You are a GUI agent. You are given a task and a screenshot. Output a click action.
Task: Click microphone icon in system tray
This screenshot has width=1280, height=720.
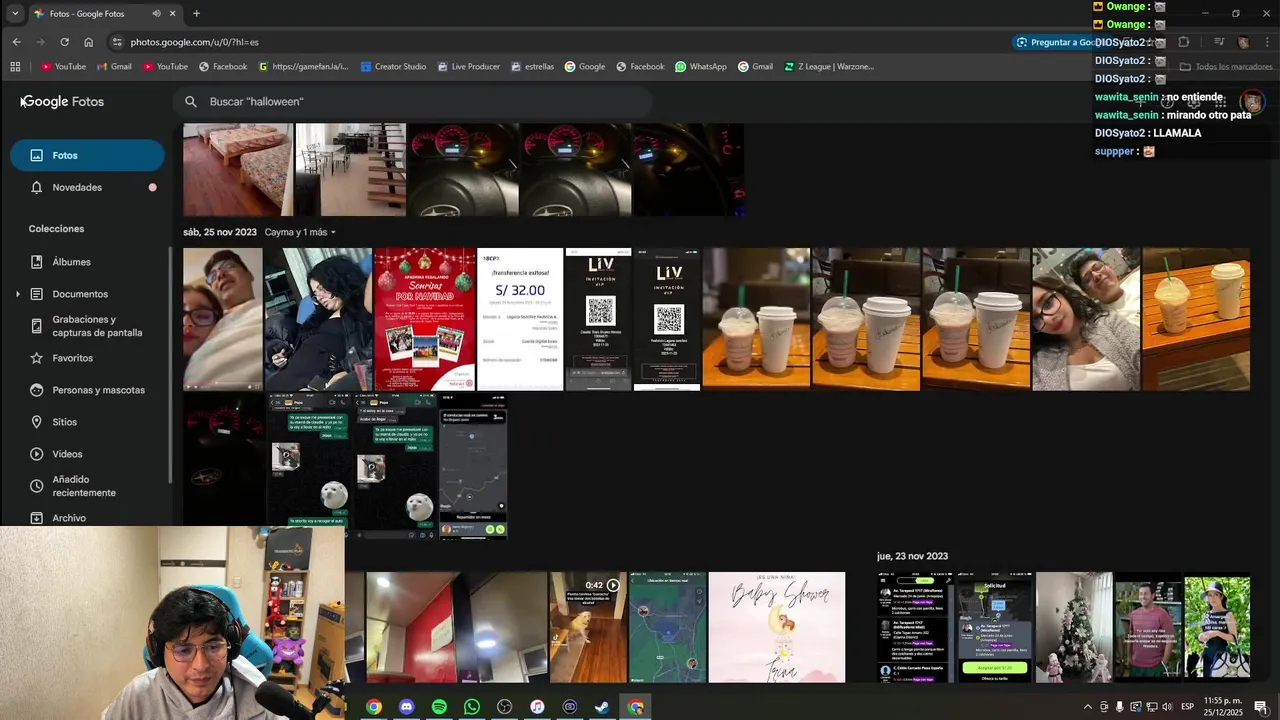(1120, 707)
